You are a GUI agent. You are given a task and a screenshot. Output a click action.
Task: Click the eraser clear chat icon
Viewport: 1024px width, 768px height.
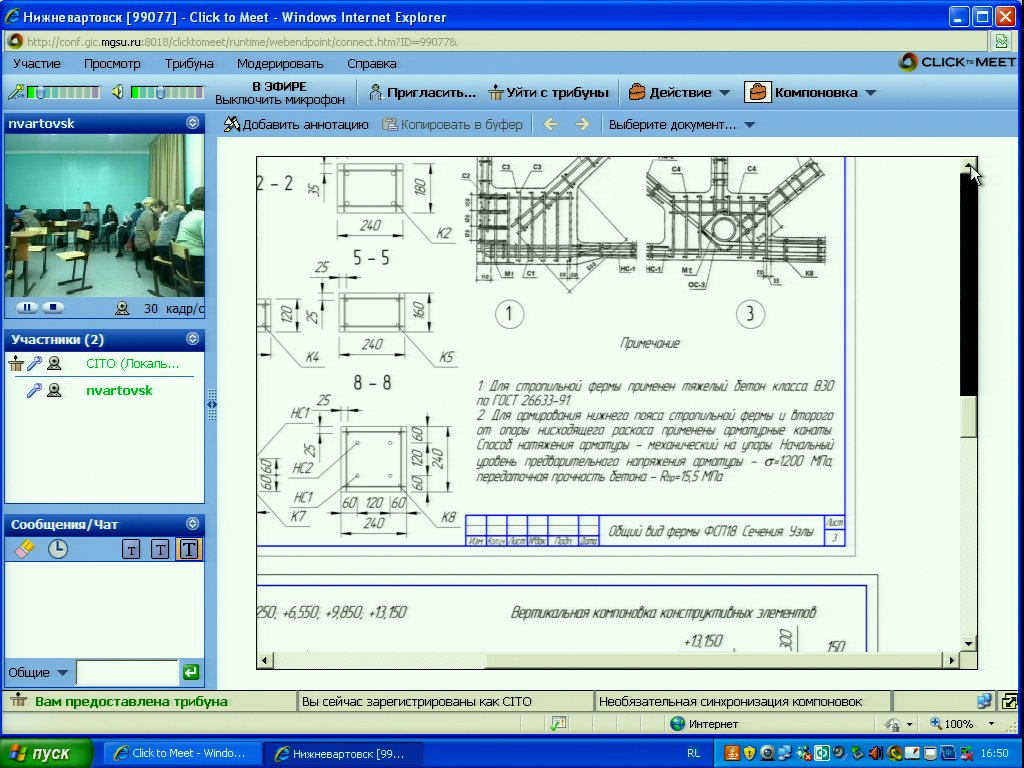tap(24, 549)
